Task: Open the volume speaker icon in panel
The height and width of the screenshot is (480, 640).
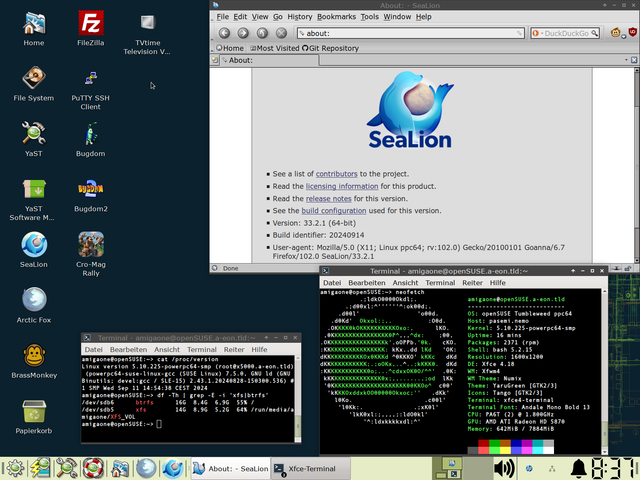Action: point(504,468)
